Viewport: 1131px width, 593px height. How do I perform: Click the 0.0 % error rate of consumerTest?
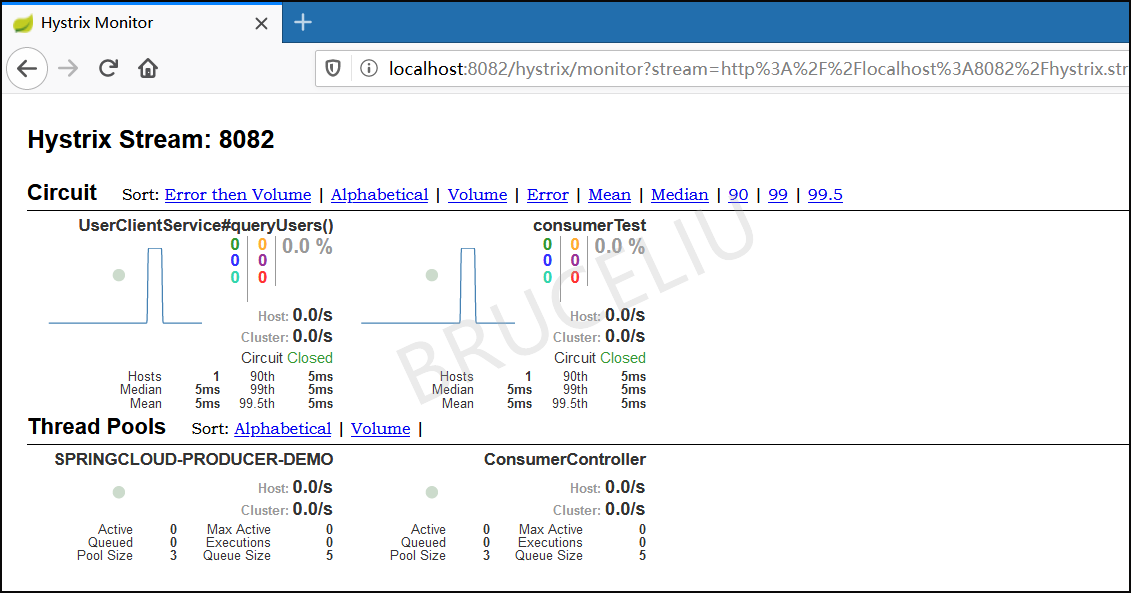click(x=620, y=247)
